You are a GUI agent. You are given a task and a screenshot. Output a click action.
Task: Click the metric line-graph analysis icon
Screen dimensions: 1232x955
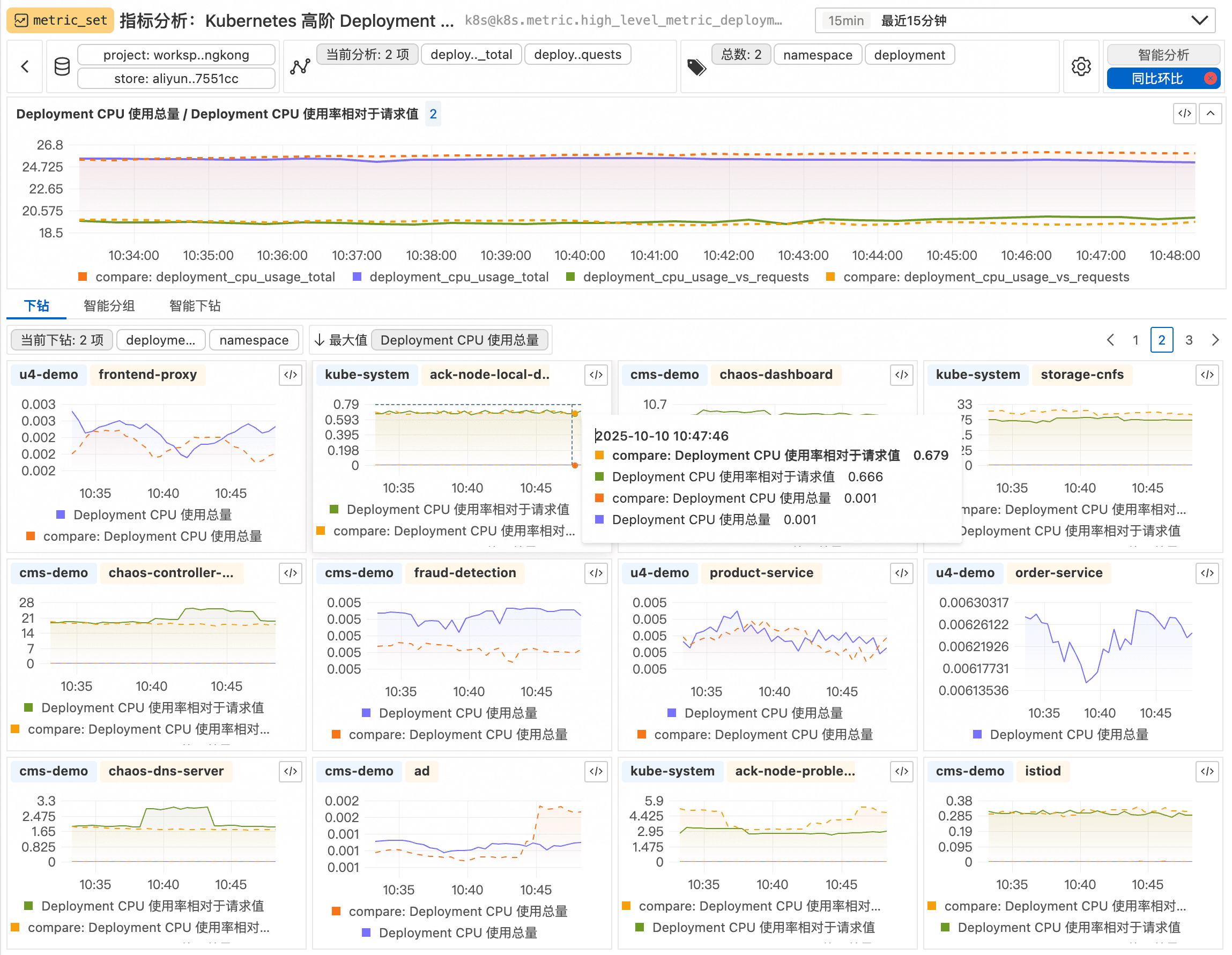click(x=300, y=66)
